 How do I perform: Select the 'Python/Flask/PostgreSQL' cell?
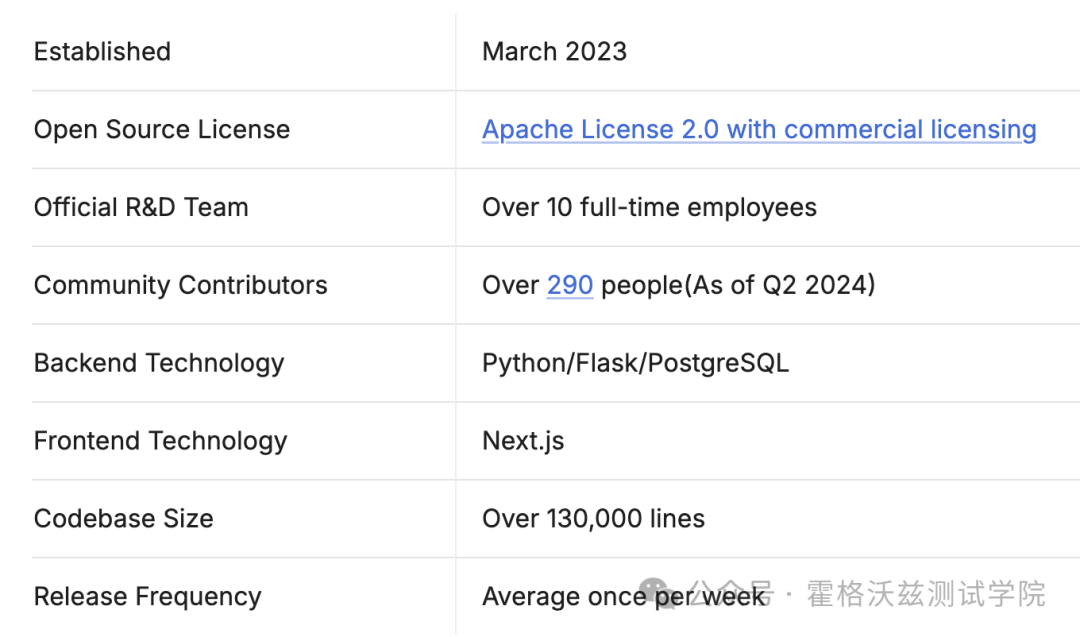click(x=636, y=363)
